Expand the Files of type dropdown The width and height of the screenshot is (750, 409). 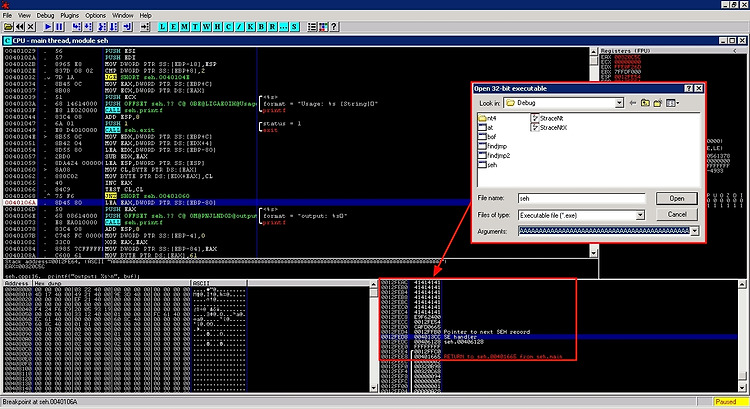pyautogui.click(x=640, y=216)
